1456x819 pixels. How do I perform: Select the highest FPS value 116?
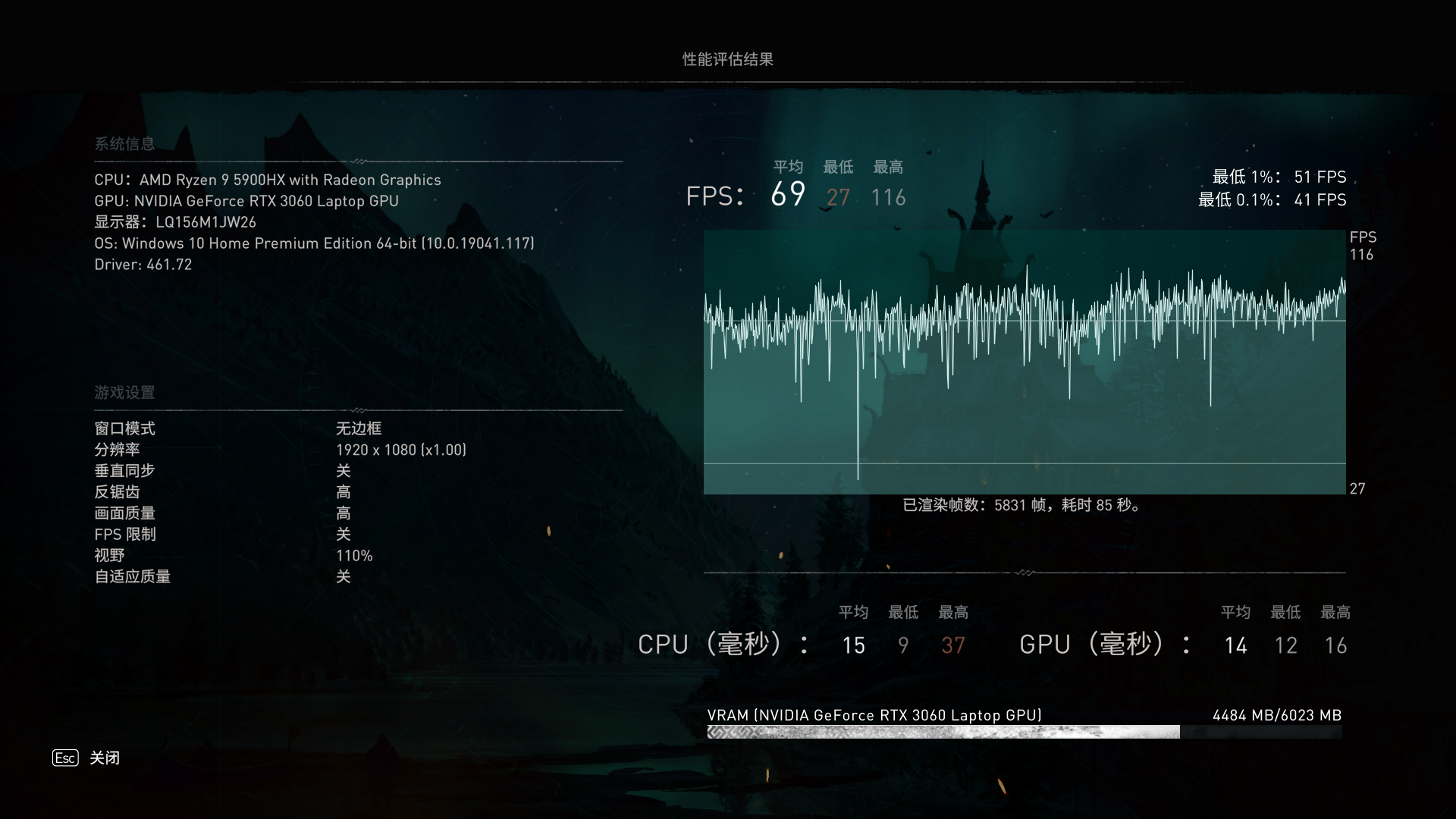[888, 198]
